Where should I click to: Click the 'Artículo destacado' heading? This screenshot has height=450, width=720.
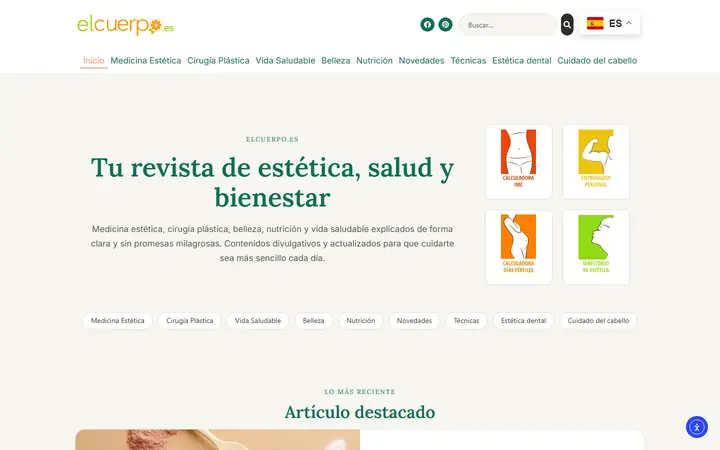[360, 412]
